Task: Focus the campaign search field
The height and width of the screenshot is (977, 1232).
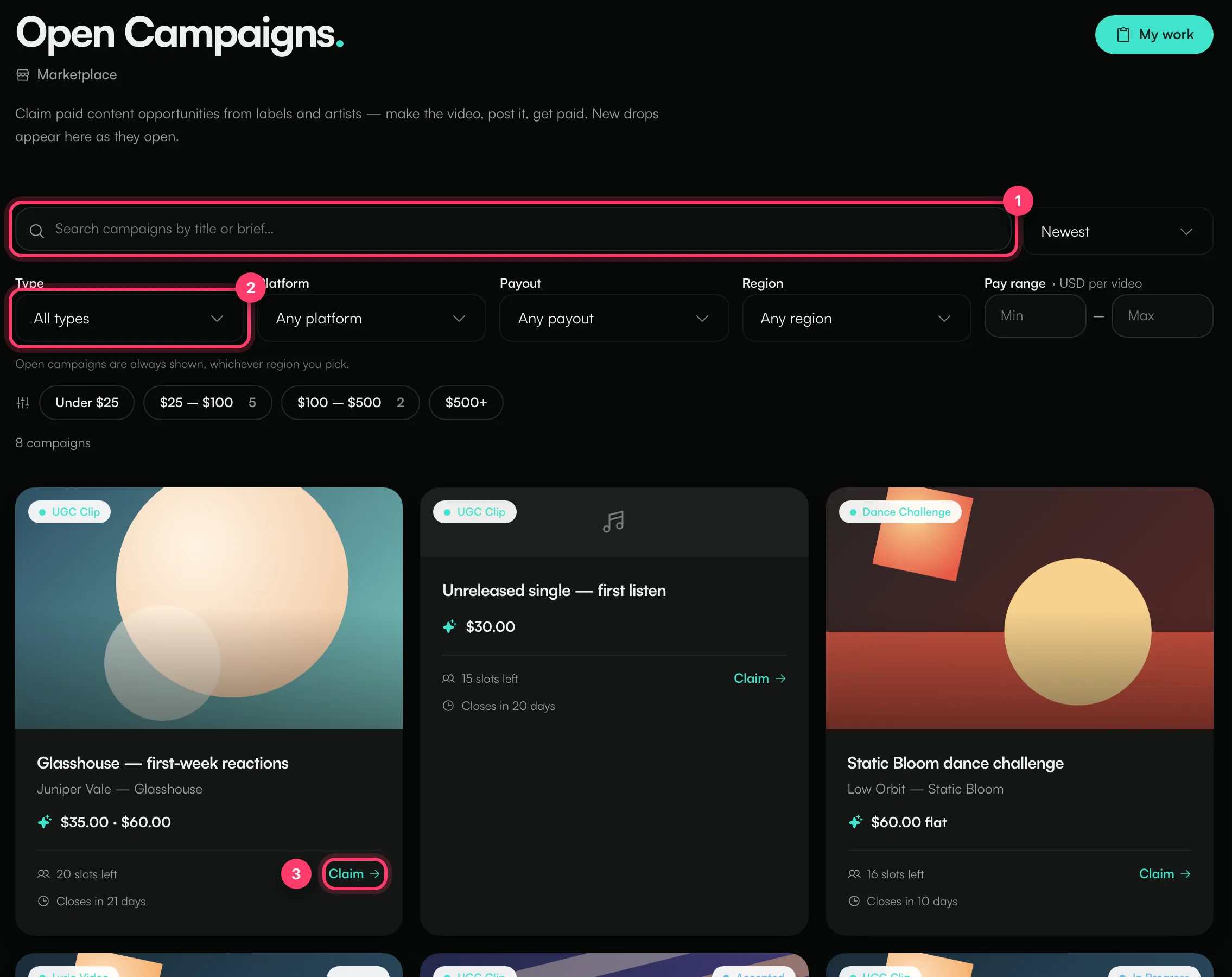Action: pyautogui.click(x=513, y=229)
